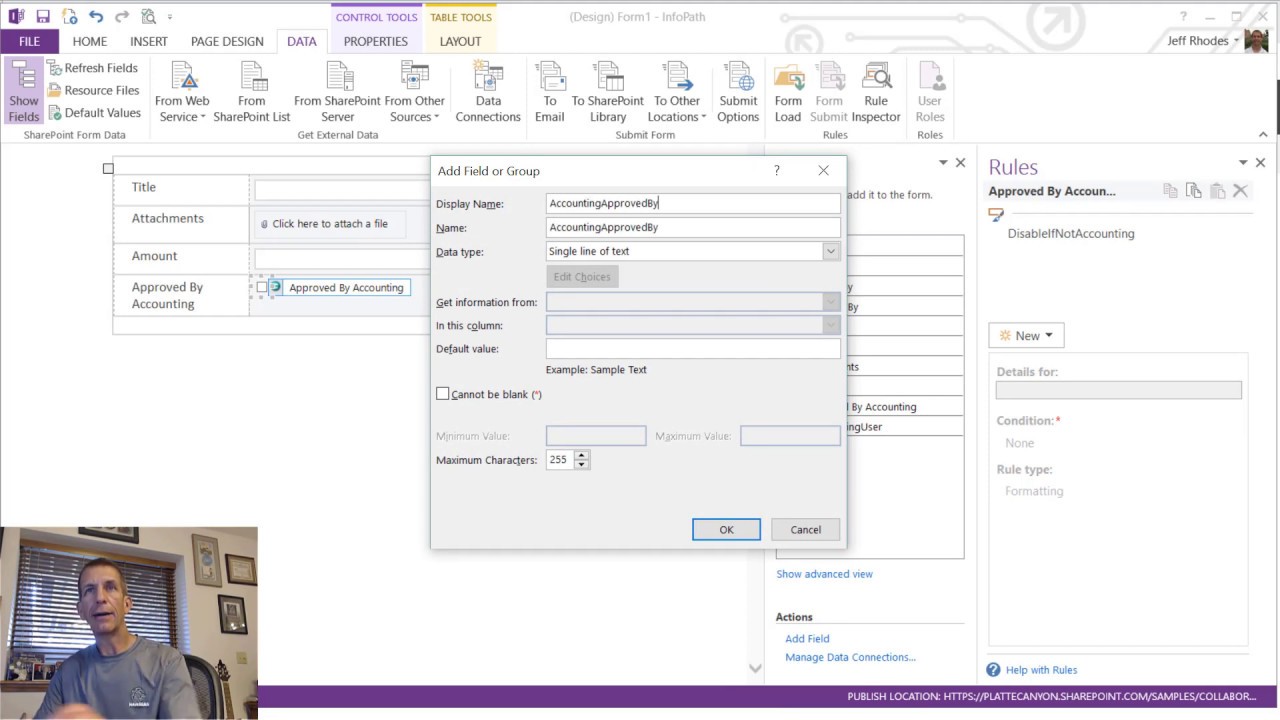Click the Undo arrow in title bar

(96, 16)
